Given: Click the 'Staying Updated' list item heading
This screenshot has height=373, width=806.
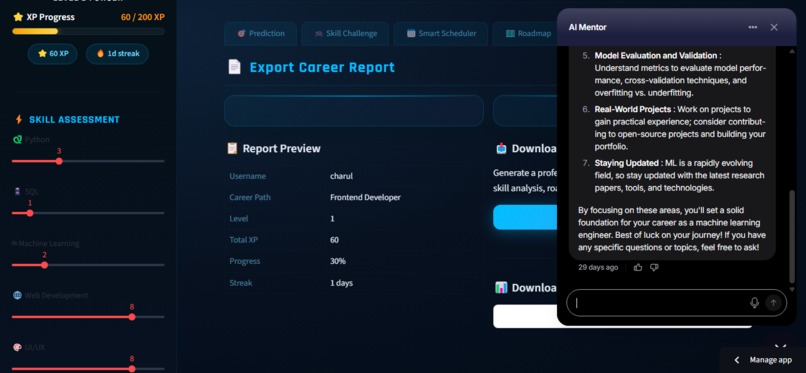Looking at the screenshot, I should coord(626,163).
